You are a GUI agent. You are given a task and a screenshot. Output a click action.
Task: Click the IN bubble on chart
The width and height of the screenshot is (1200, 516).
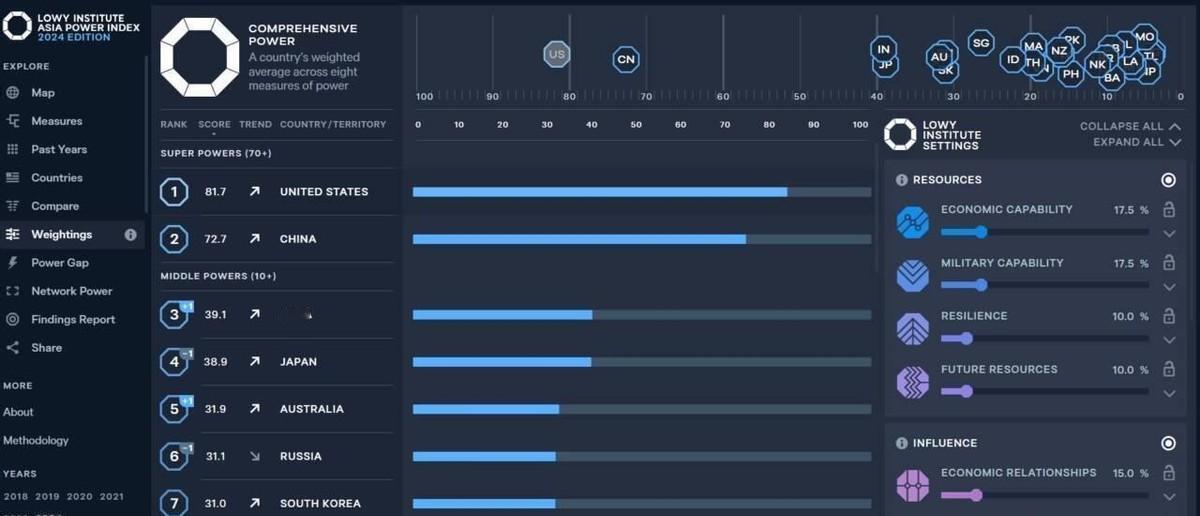pyautogui.click(x=883, y=49)
